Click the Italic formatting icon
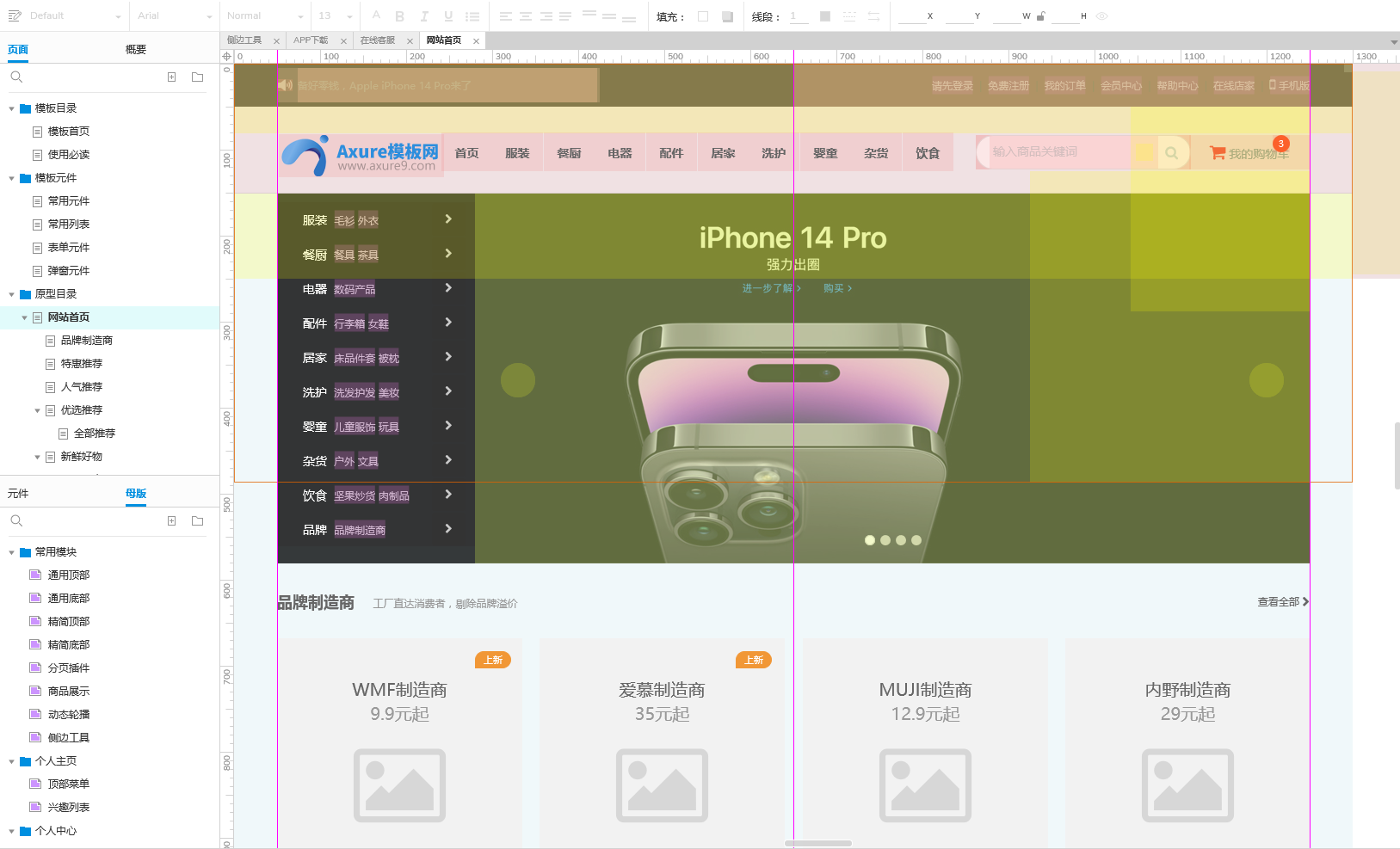1400x849 pixels. [x=424, y=16]
